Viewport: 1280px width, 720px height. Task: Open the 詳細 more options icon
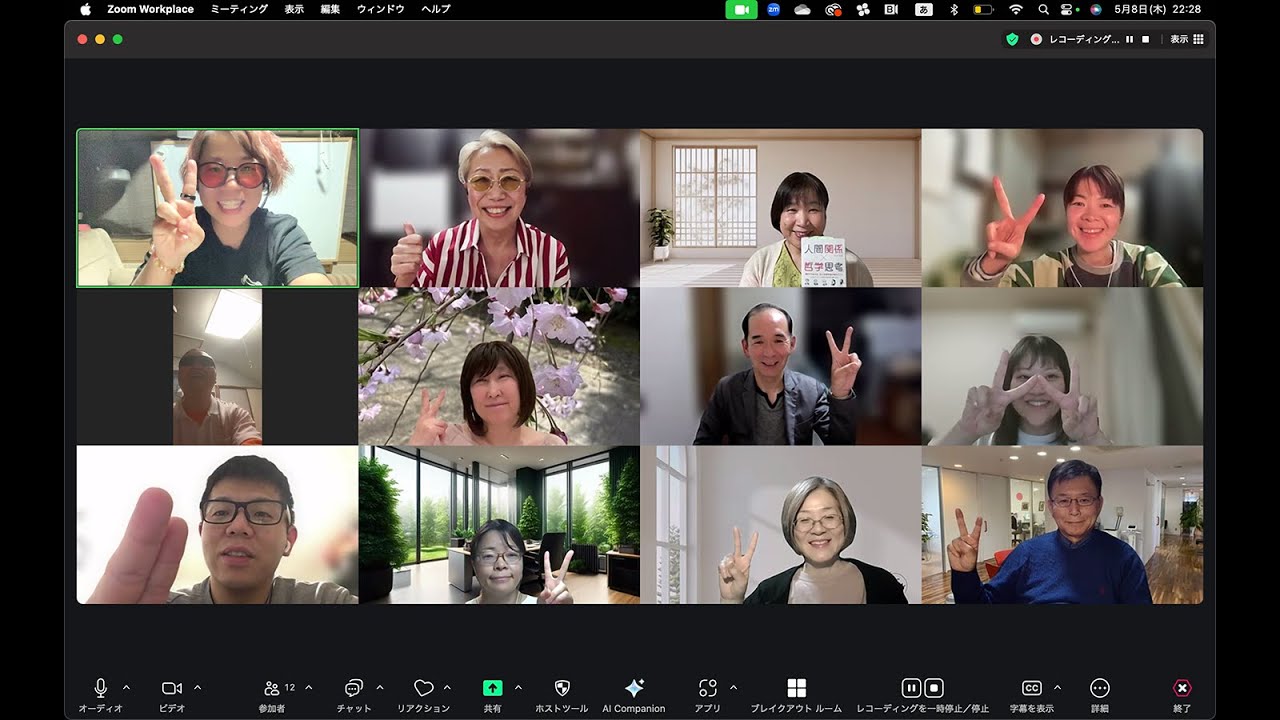pyautogui.click(x=1099, y=688)
